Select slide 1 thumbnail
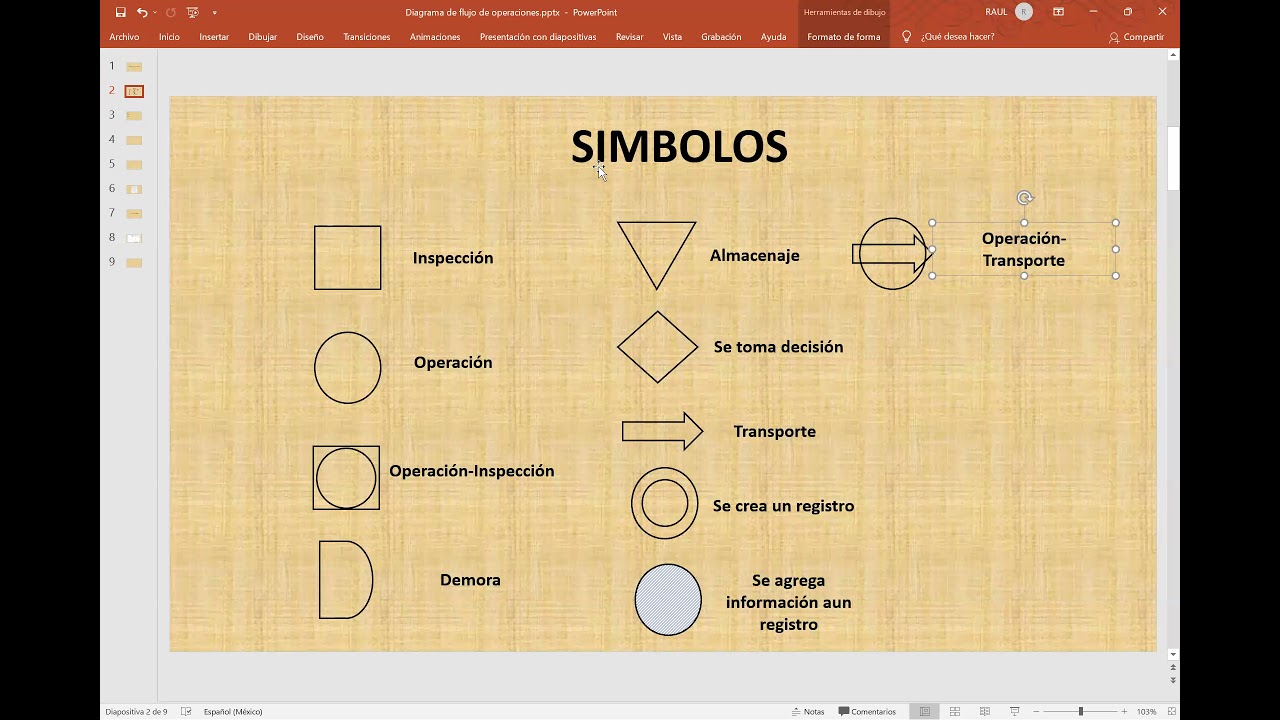1280x720 pixels. point(134,67)
